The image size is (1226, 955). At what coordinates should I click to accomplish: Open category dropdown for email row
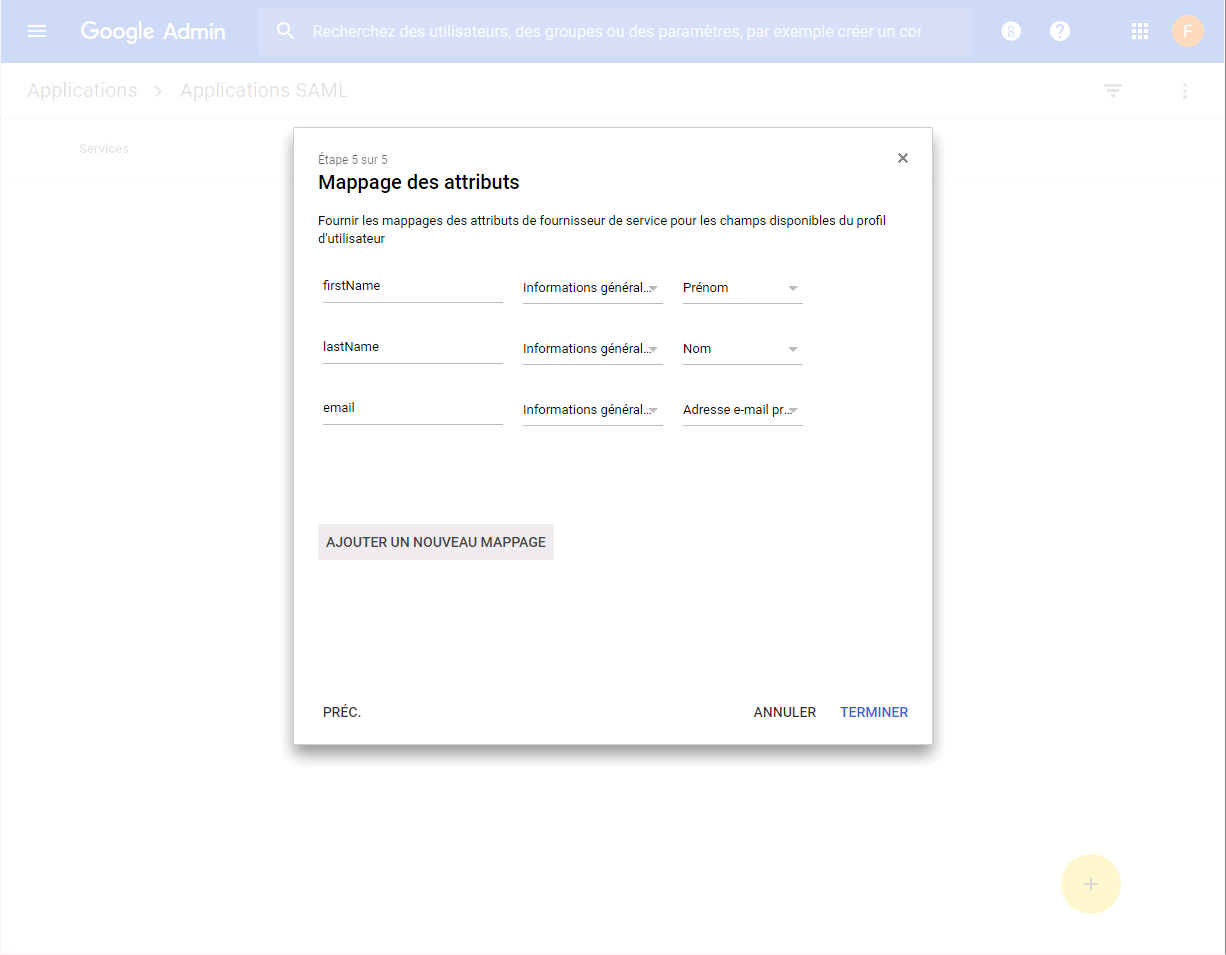(592, 410)
